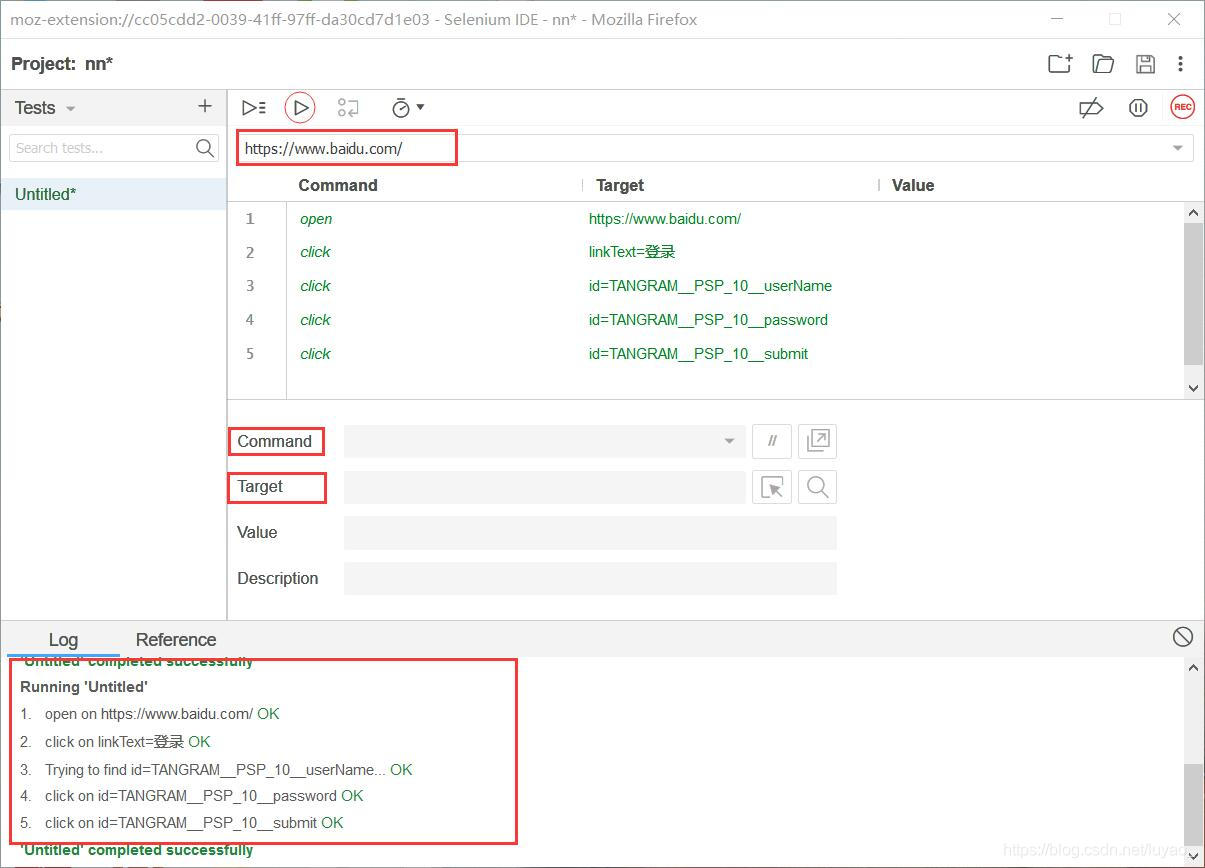Save the project

(1146, 64)
